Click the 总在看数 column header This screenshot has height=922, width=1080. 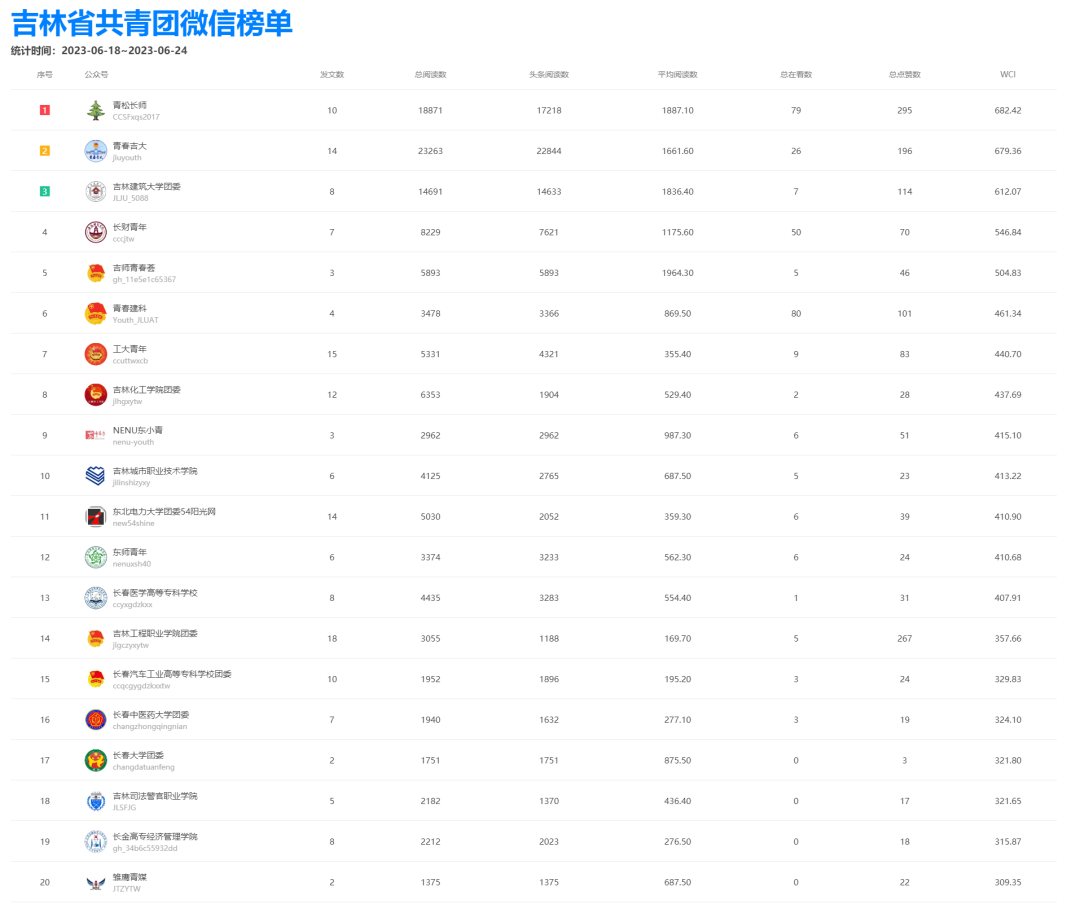tap(796, 74)
